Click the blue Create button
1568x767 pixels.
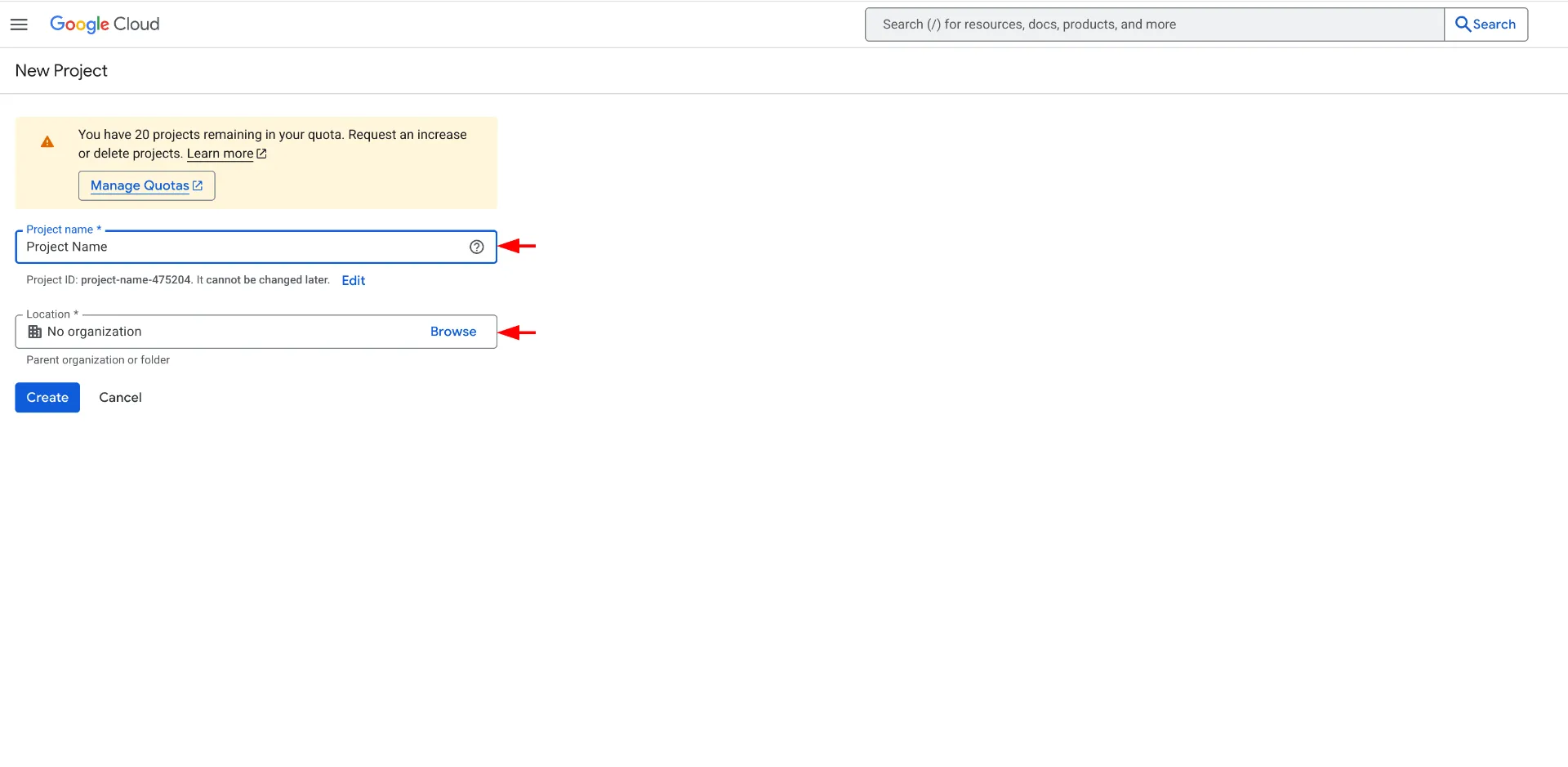coord(47,398)
